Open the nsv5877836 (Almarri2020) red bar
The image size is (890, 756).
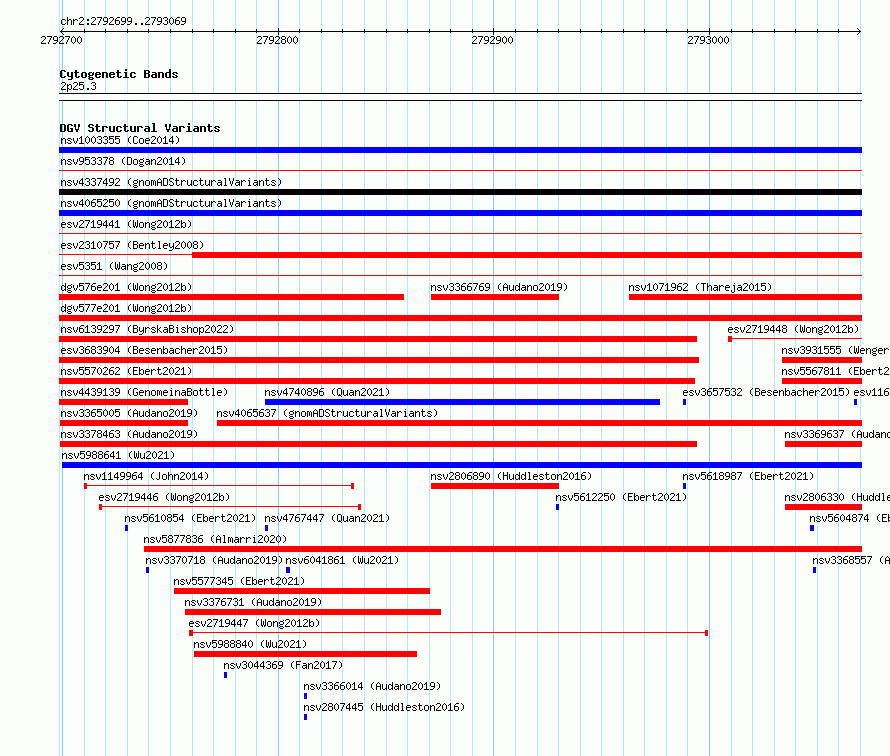pyautogui.click(x=503, y=549)
